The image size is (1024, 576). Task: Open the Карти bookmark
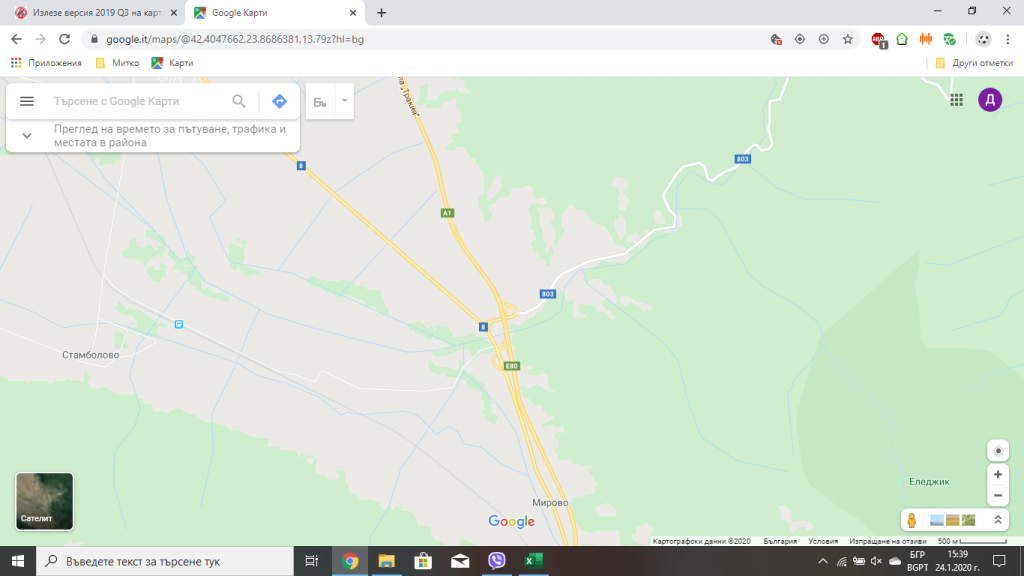click(172, 63)
